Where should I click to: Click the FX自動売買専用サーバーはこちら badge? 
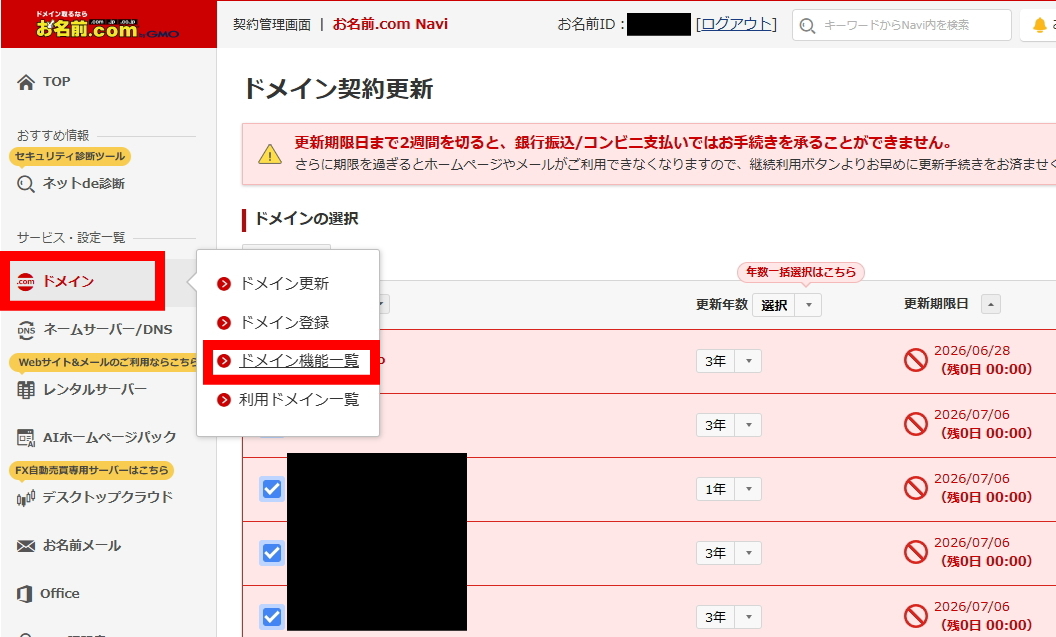pyautogui.click(x=92, y=470)
